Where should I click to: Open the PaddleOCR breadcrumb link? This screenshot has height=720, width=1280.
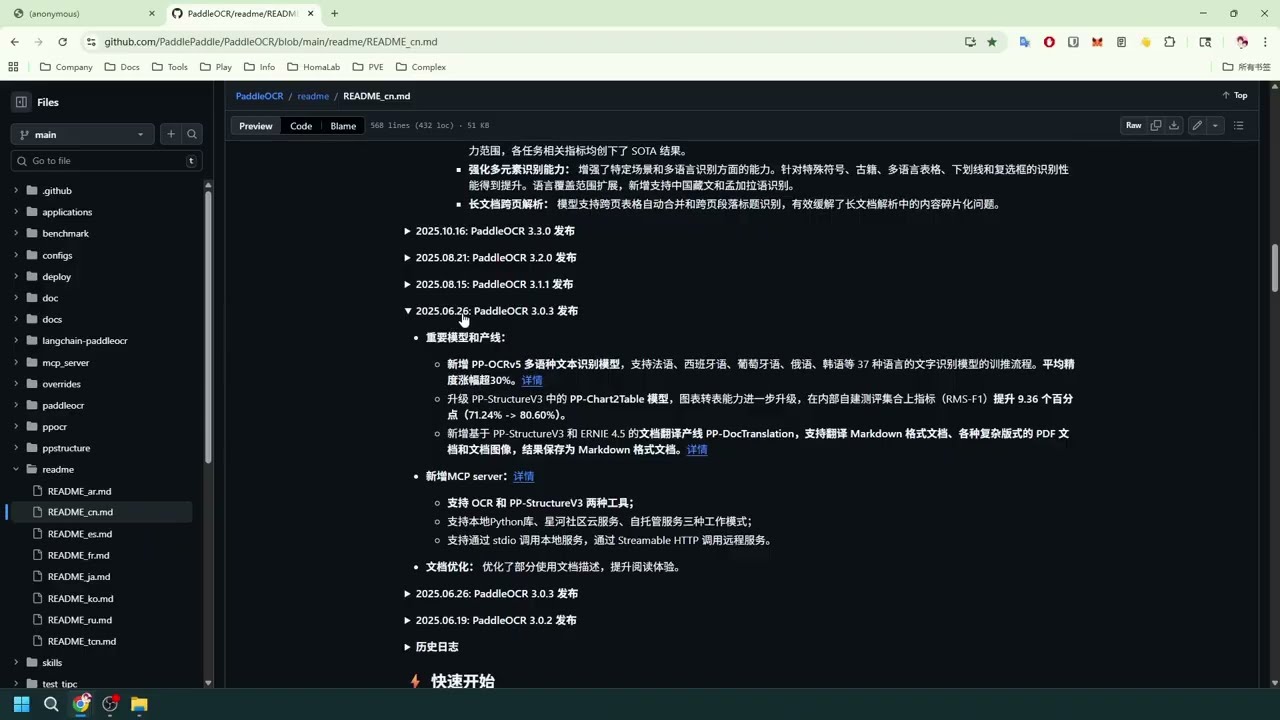(x=259, y=96)
